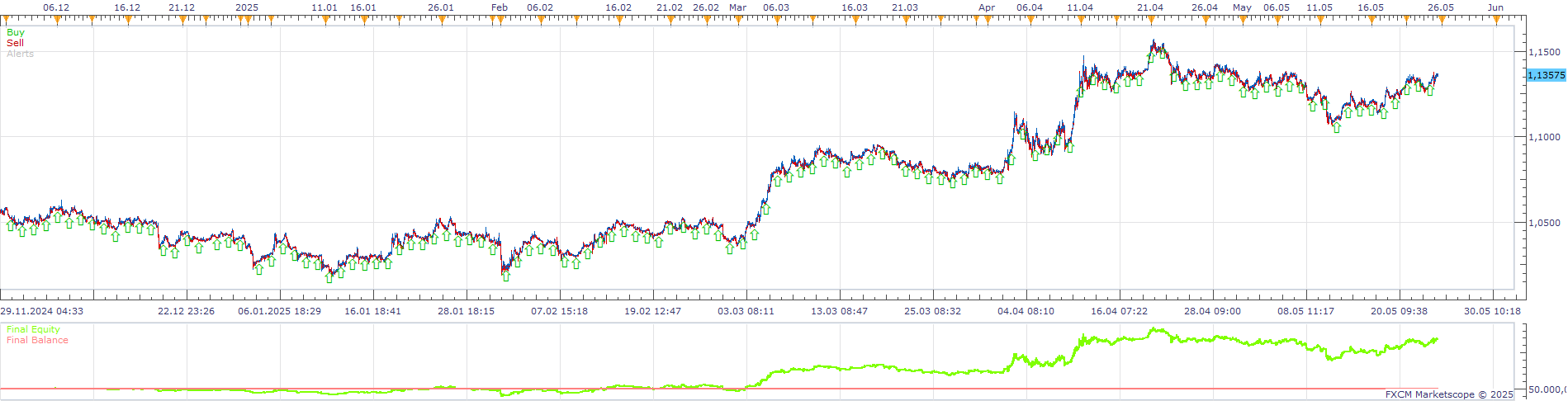This screenshot has height=401, width=1568.
Task: Click the 30.05 10:18 timestamp
Action: click(1493, 311)
